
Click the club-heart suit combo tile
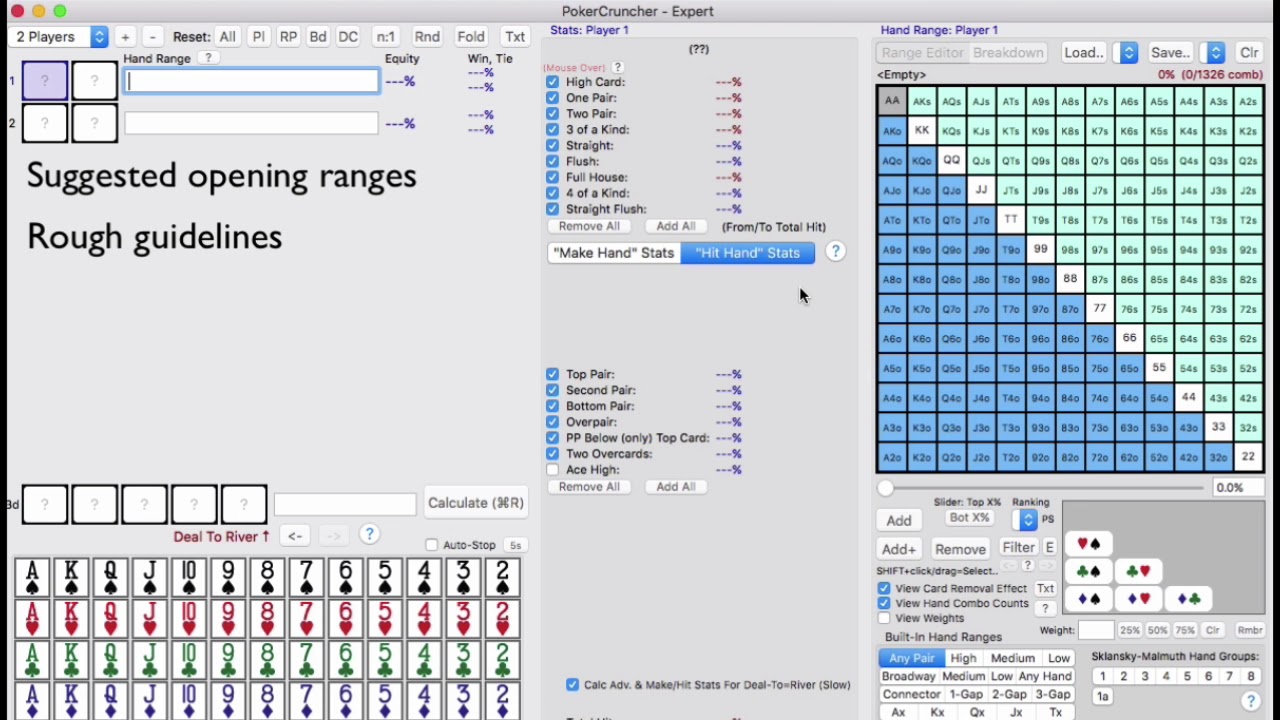click(x=1137, y=572)
